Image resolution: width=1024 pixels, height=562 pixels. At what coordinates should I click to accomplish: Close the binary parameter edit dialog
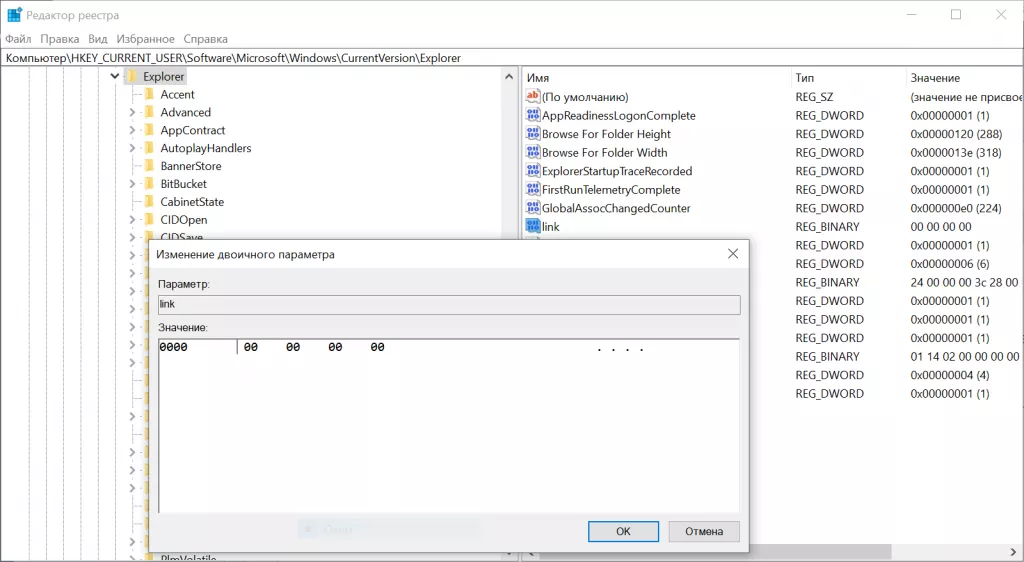(x=733, y=254)
